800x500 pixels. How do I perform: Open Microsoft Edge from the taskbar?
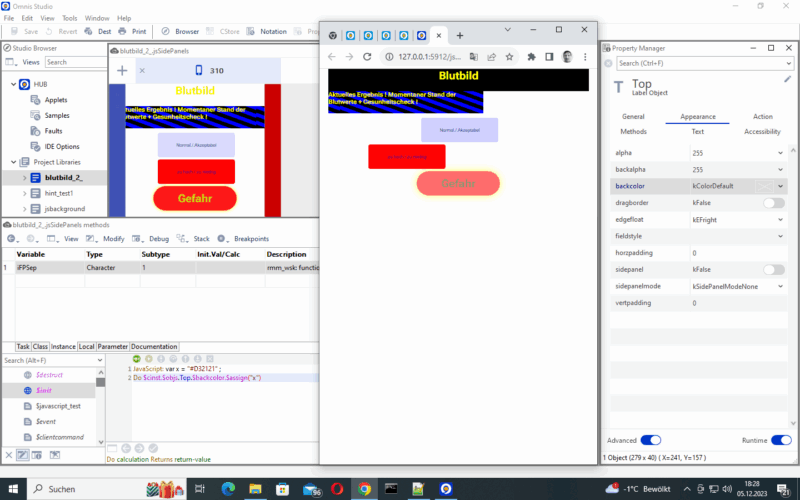coord(227,489)
